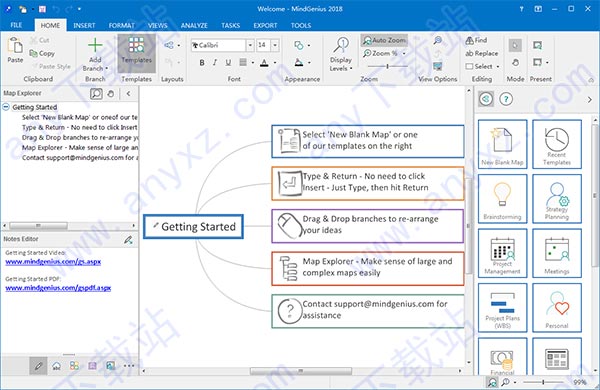Screen dimensions: 600x390
Task: Toggle Italic formatting
Action: pos(215,62)
